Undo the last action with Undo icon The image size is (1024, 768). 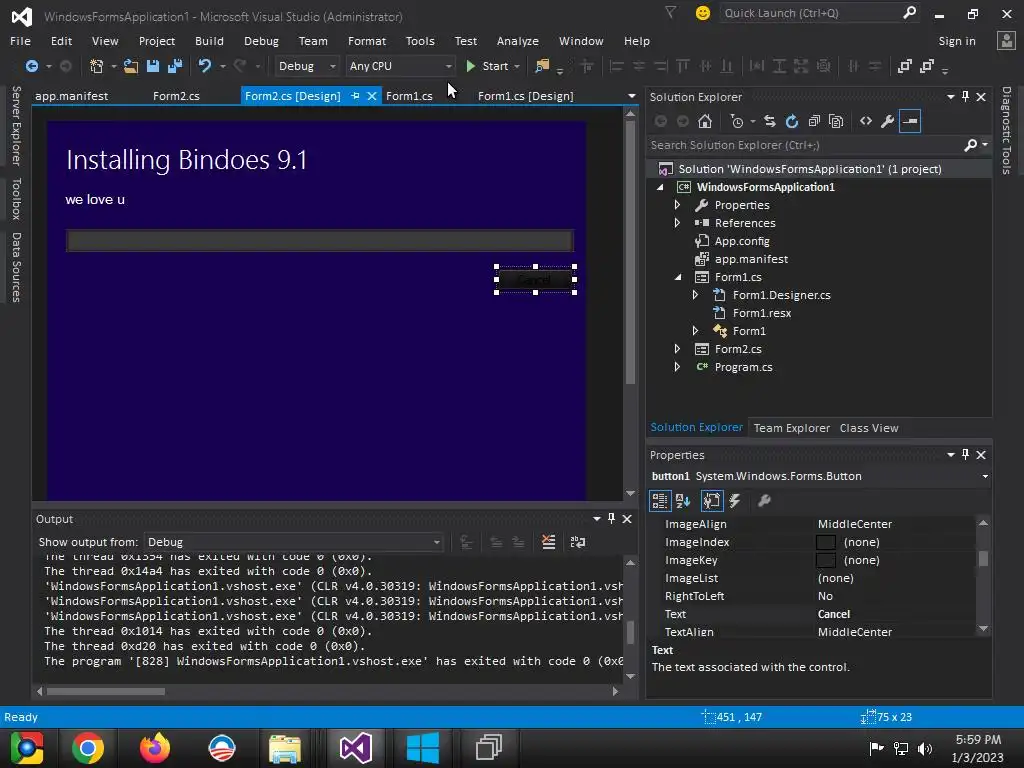coord(205,66)
